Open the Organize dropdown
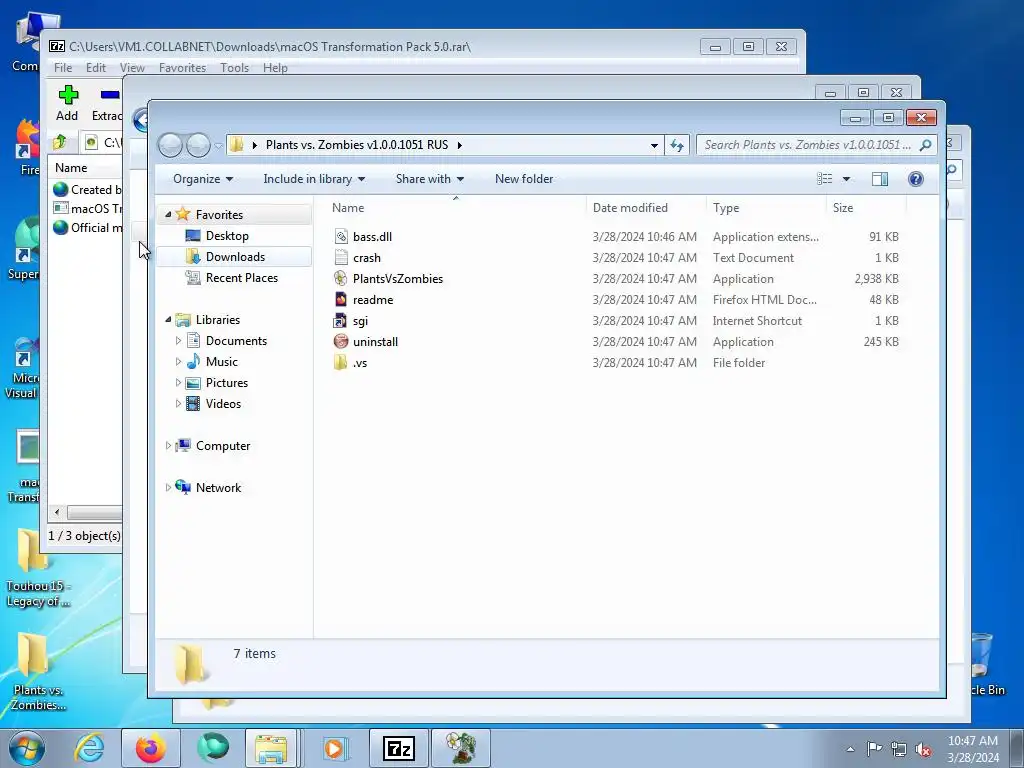This screenshot has width=1024, height=768. pyautogui.click(x=202, y=179)
